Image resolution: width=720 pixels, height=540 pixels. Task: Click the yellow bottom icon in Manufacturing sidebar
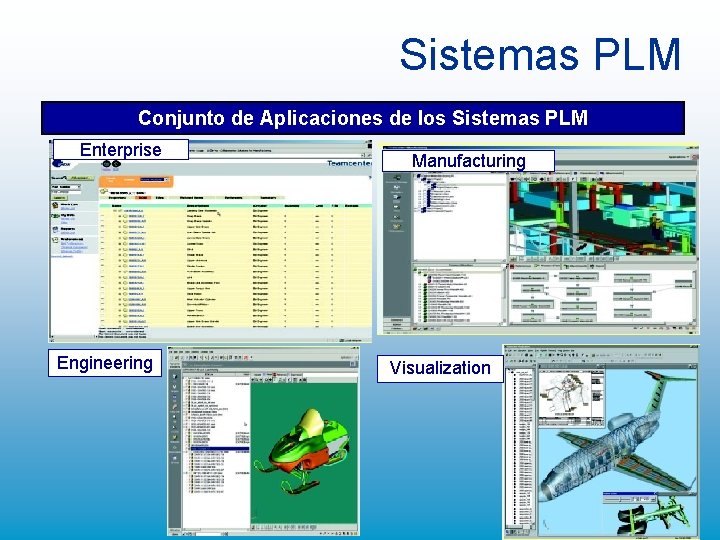click(396, 227)
